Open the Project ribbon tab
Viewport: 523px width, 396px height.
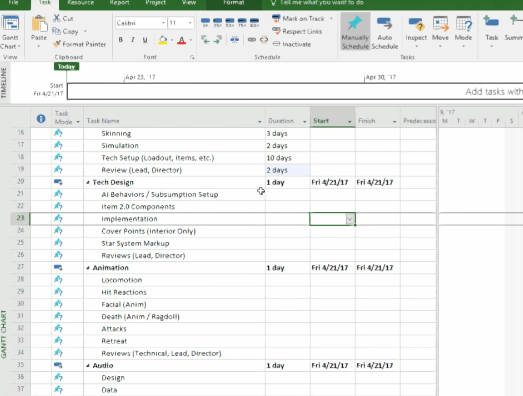[155, 3]
